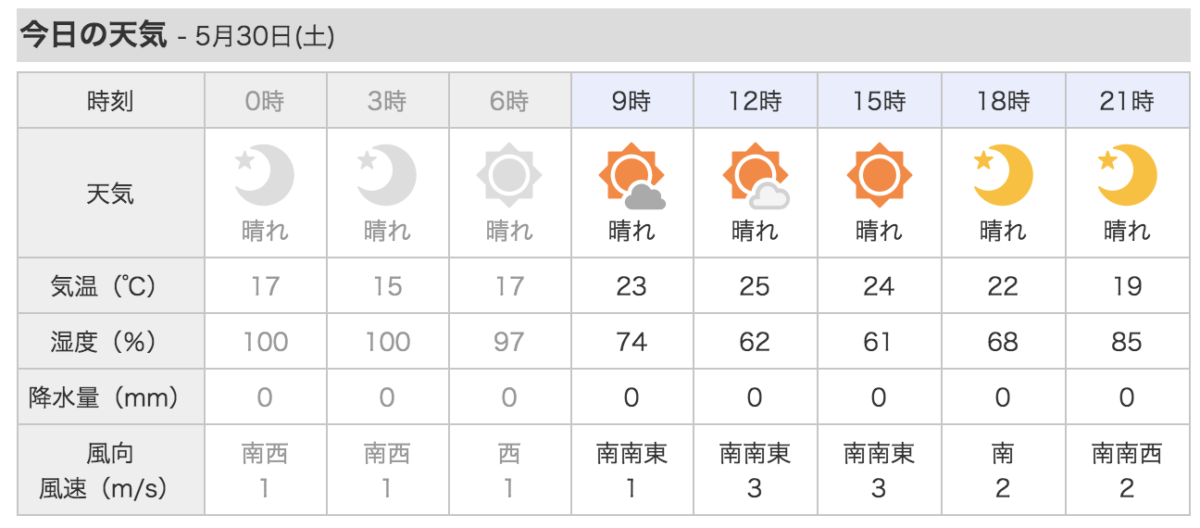The image size is (1200, 528).
Task: Click the 気温（℃） row label
Action: [x=111, y=286]
